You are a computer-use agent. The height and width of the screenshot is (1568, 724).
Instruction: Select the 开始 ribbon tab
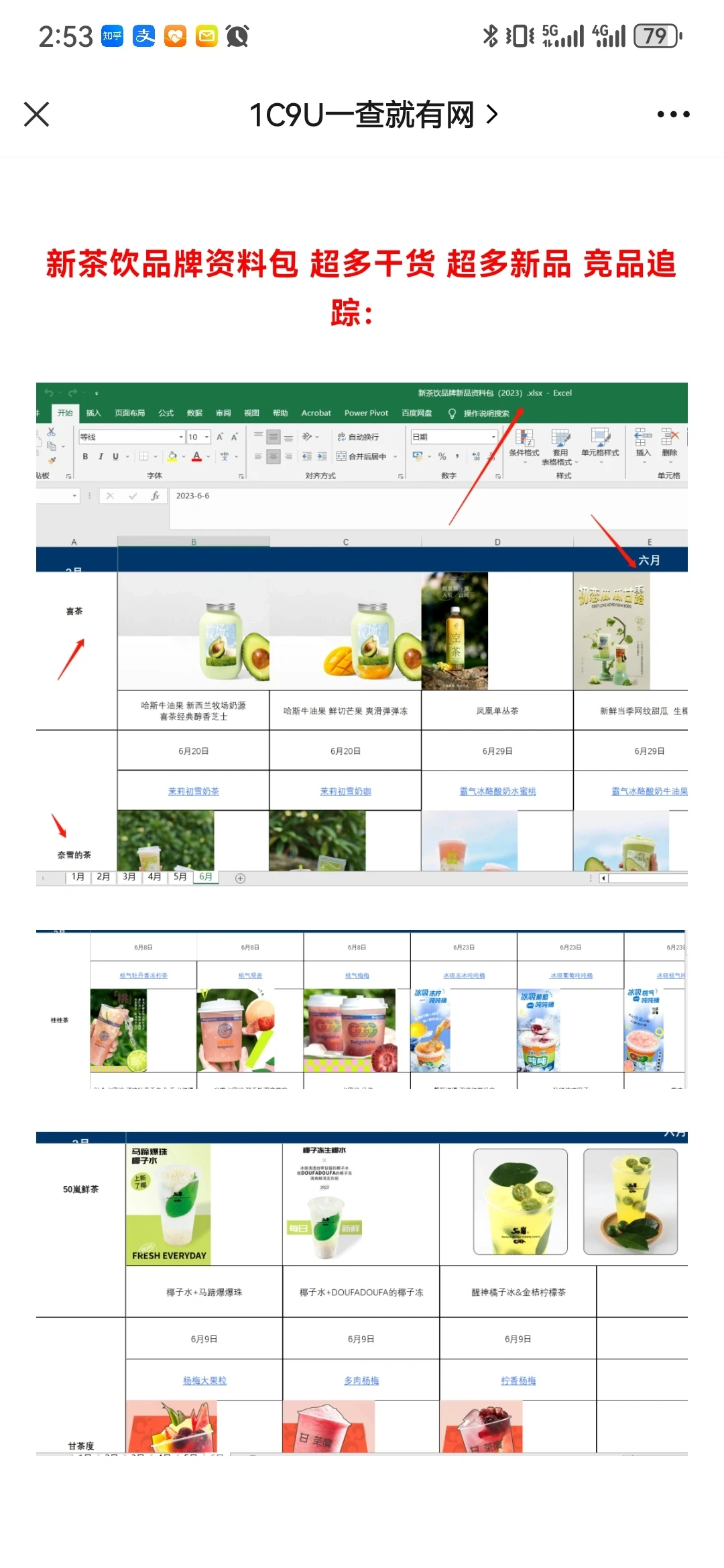(x=65, y=413)
